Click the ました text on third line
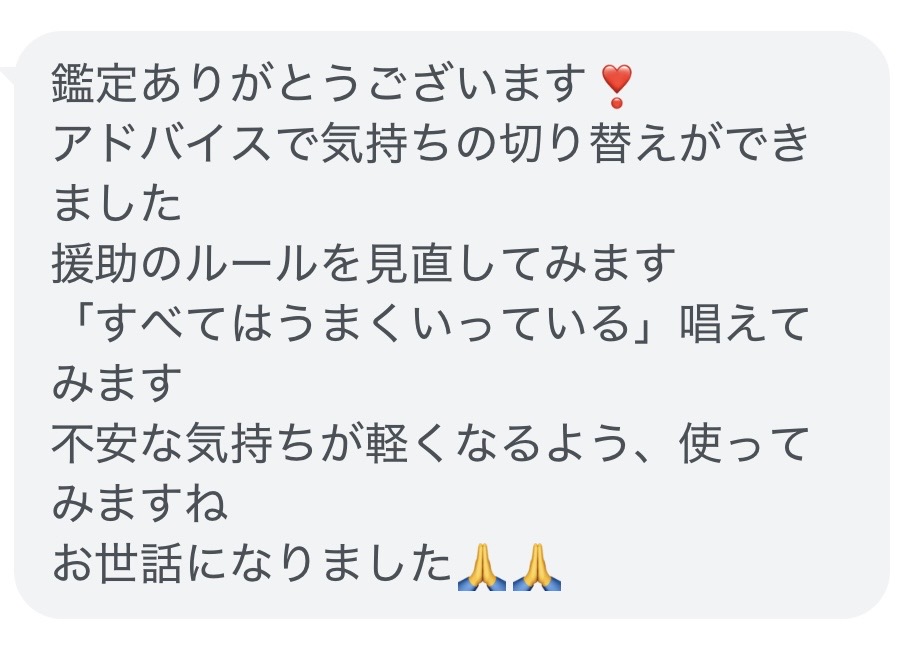Viewport: 907px width, 654px height. coord(117,204)
